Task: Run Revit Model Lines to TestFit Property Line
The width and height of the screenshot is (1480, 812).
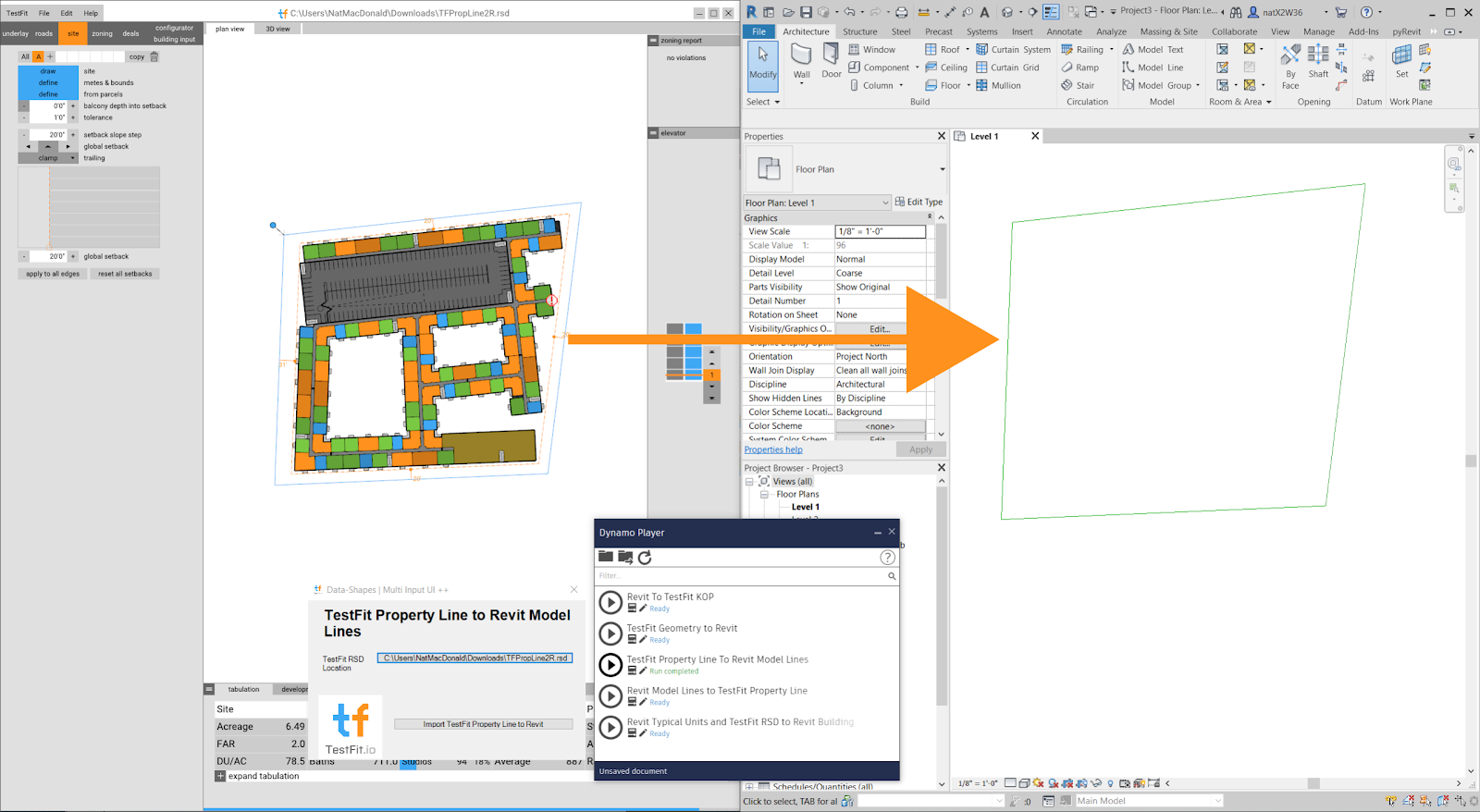Action: (x=610, y=696)
